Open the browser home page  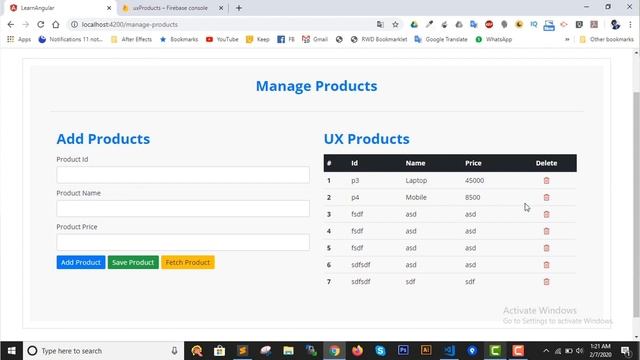pos(56,24)
